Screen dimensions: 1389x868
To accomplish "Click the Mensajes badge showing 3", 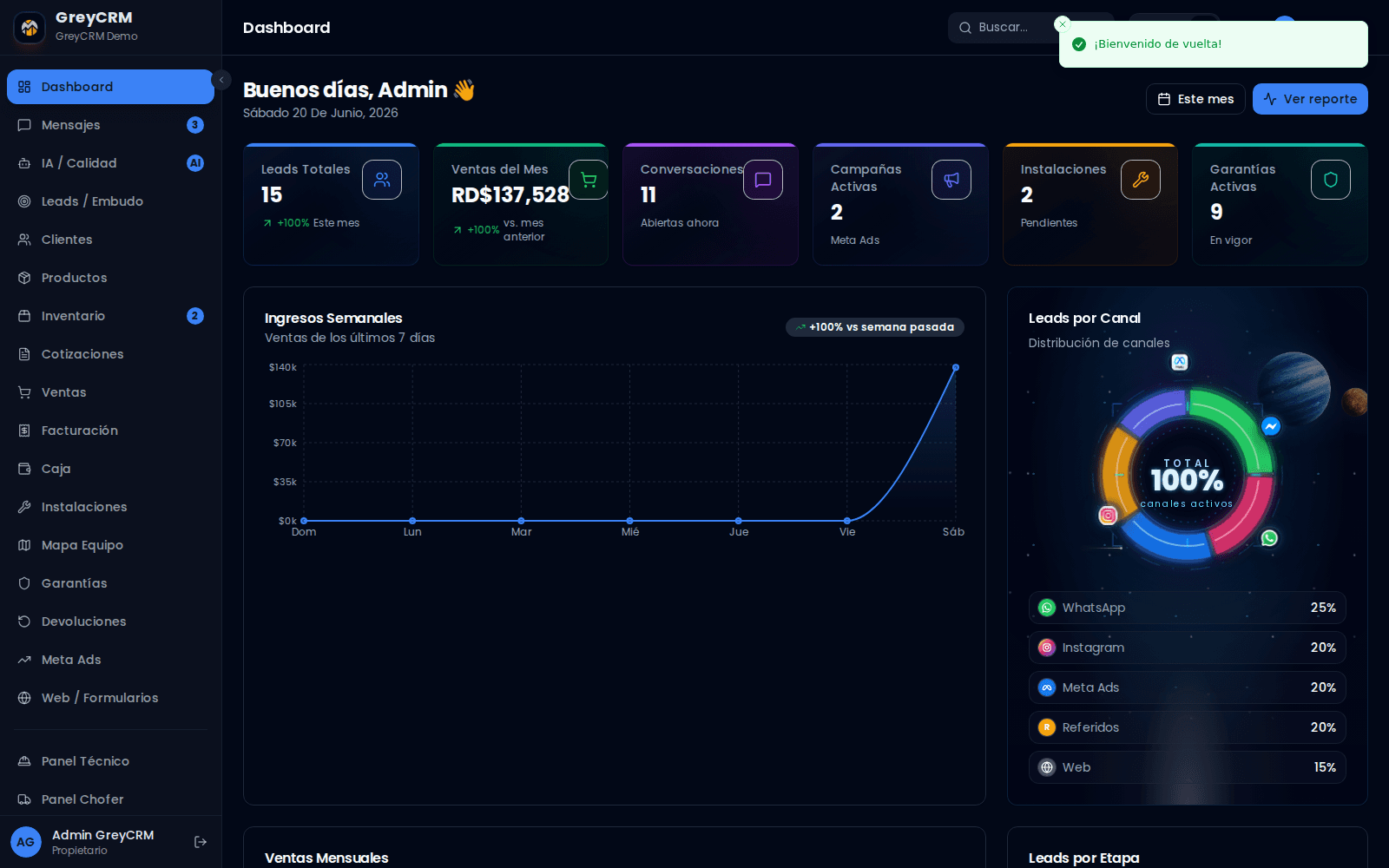I will coord(195,125).
